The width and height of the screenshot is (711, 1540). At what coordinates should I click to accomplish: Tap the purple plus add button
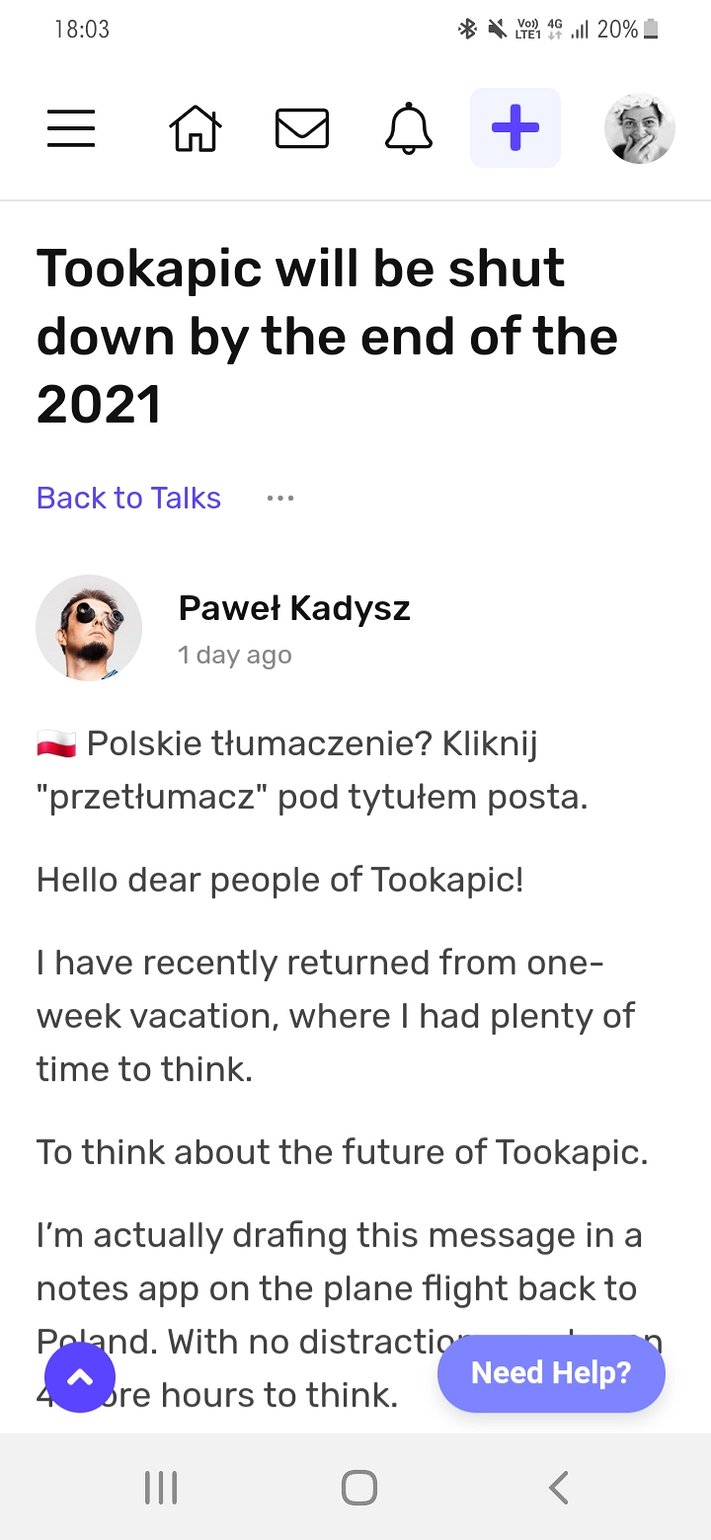515,129
